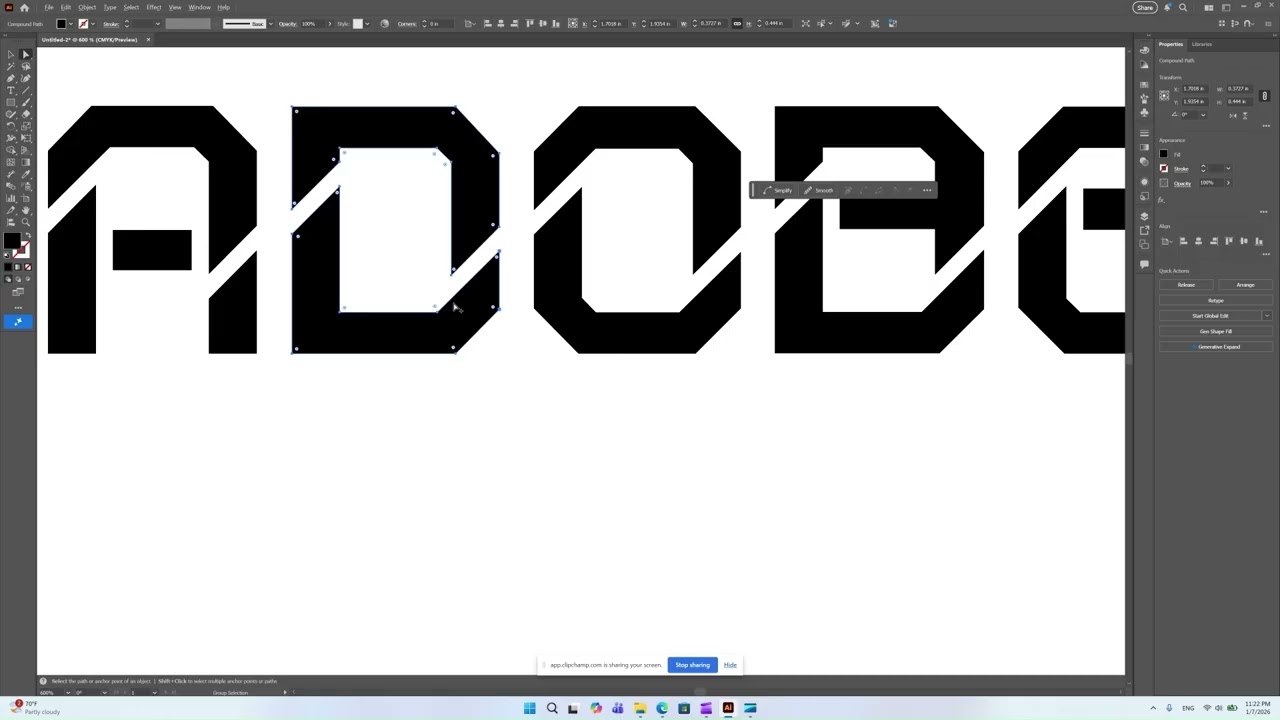Click the horizontal align left icon in control bar
1280x720 pixels.
coord(487,23)
